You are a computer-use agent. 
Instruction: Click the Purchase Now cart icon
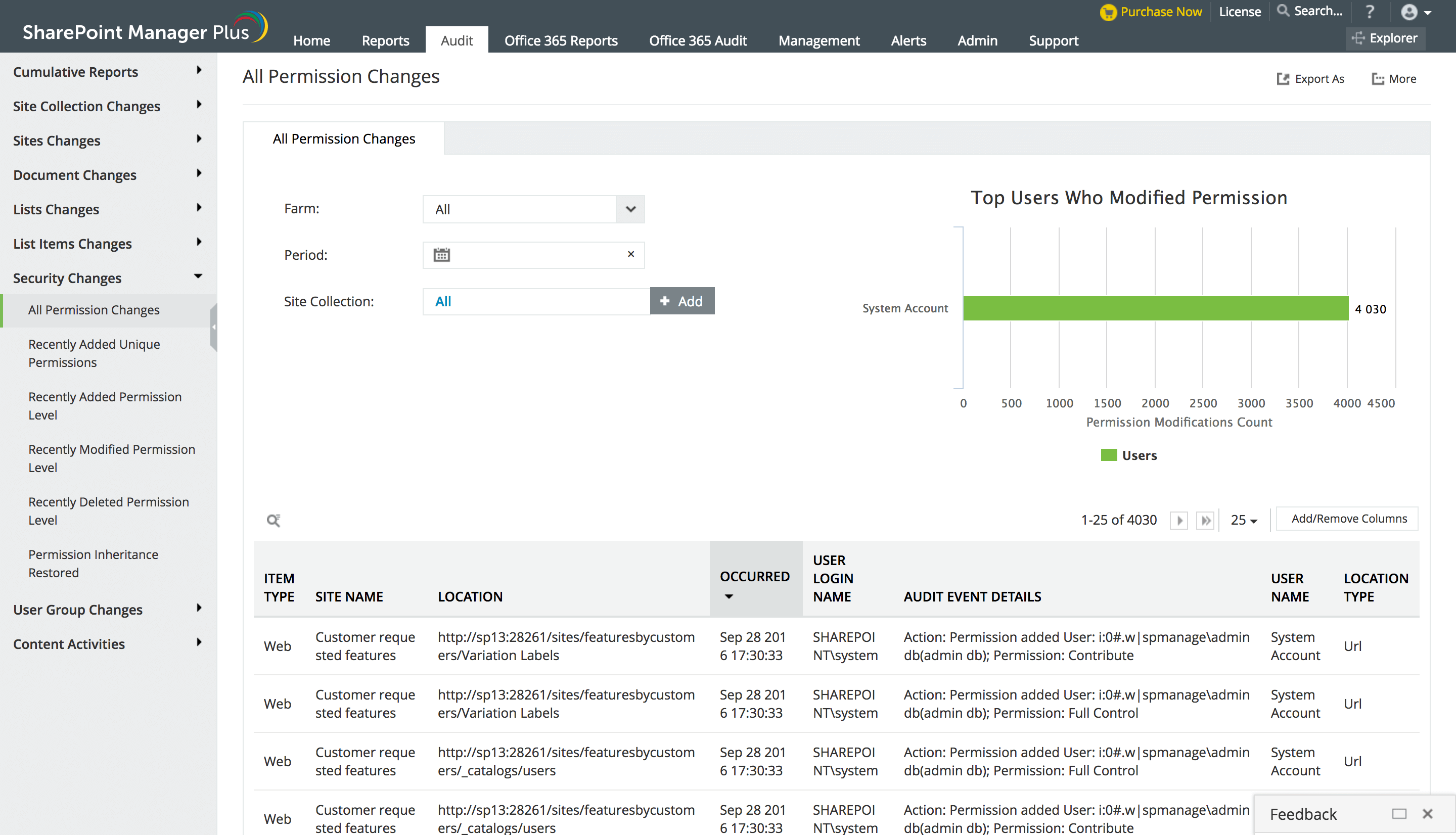pyautogui.click(x=1108, y=12)
